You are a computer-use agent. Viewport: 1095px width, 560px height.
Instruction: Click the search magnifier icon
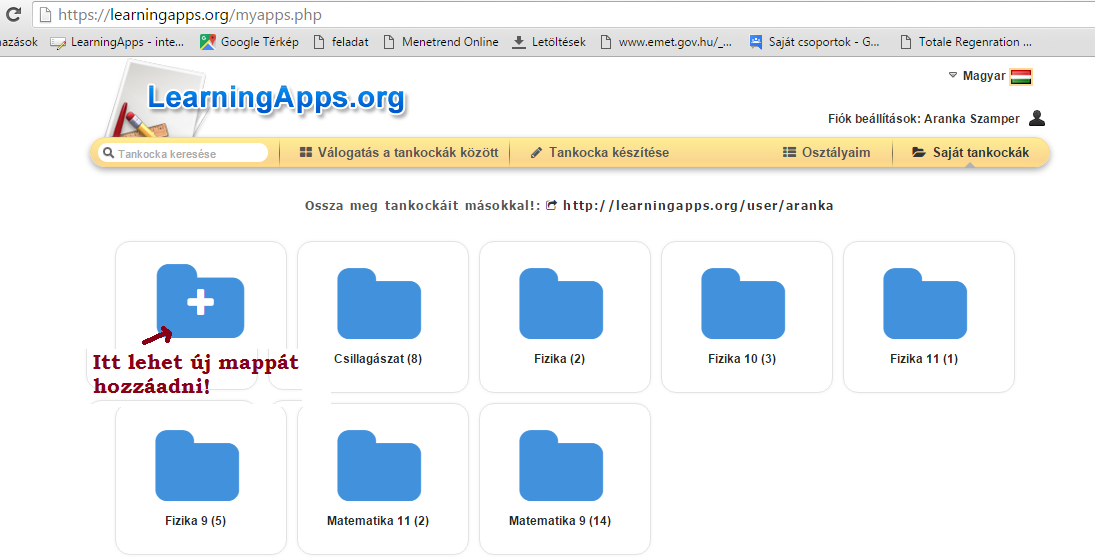point(108,153)
